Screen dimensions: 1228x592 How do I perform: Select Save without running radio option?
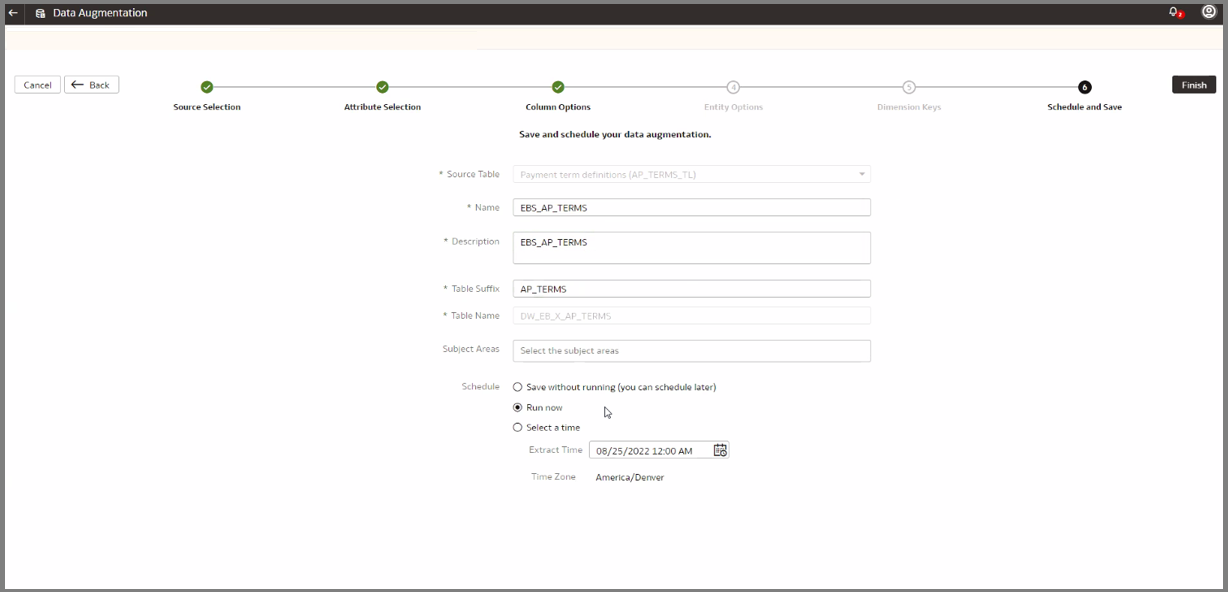point(517,387)
